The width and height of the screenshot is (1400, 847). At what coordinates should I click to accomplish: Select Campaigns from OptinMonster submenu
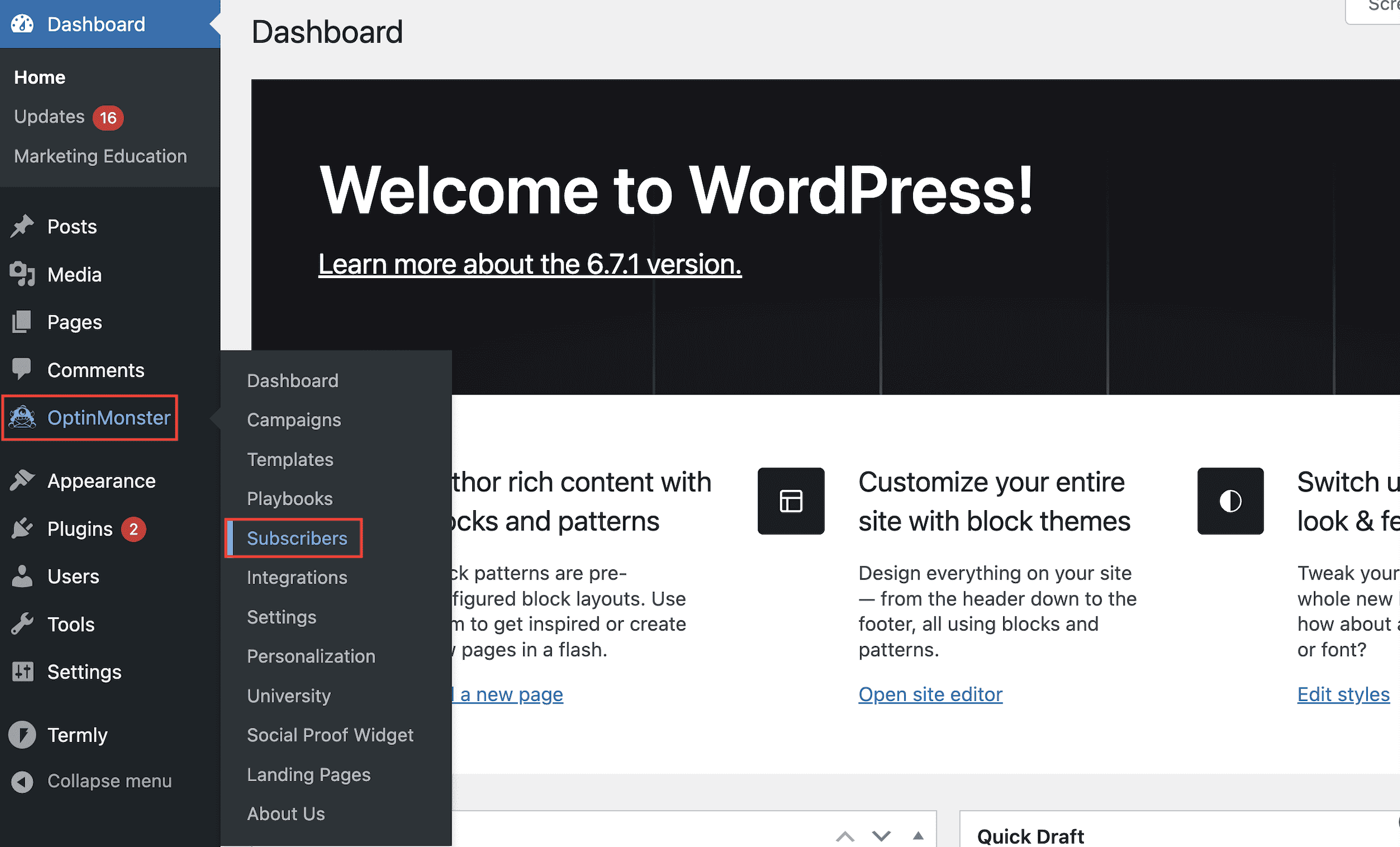pyautogui.click(x=294, y=420)
